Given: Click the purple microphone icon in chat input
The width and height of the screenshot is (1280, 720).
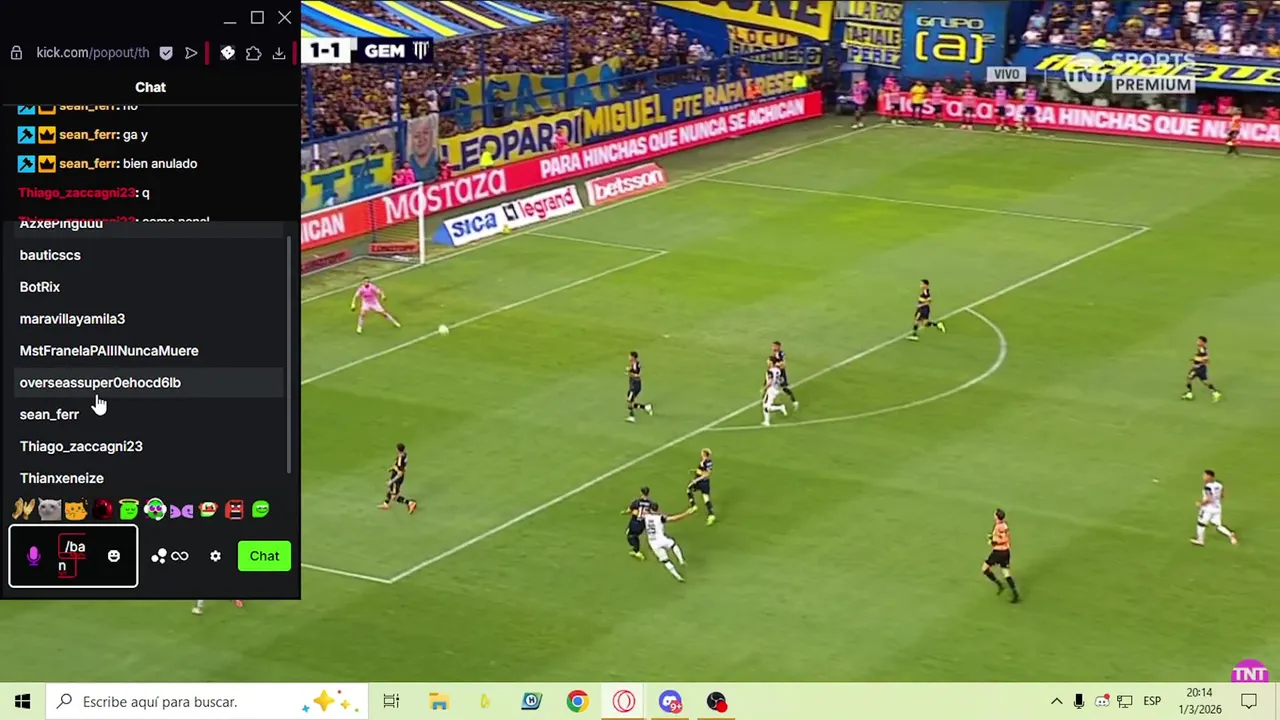Looking at the screenshot, I should pyautogui.click(x=33, y=557).
